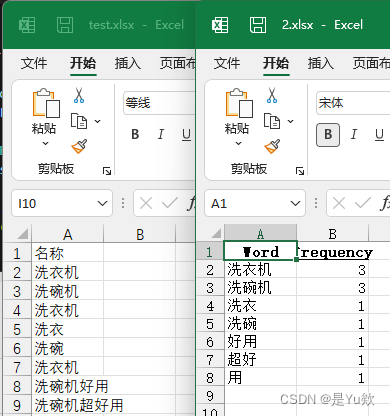Screen dimensions: 390x416
Task: Select frequency value for 洗碗机 in 2.xlsx
Action: point(333,288)
